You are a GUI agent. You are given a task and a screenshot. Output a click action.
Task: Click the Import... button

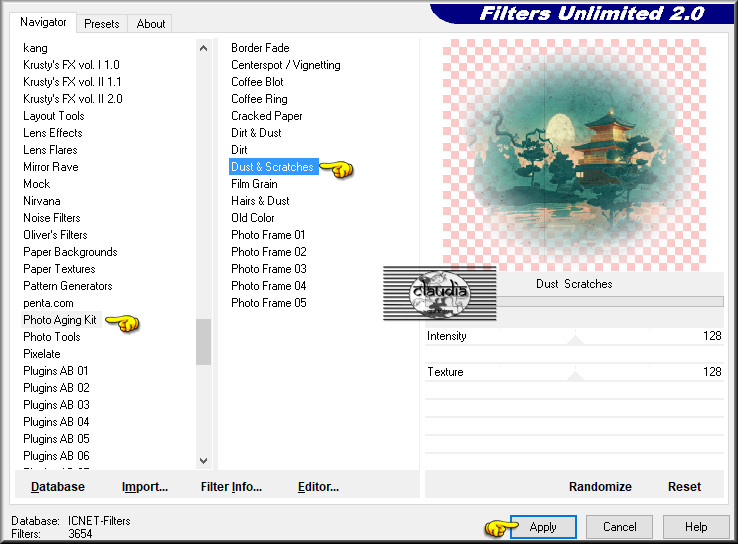(144, 487)
